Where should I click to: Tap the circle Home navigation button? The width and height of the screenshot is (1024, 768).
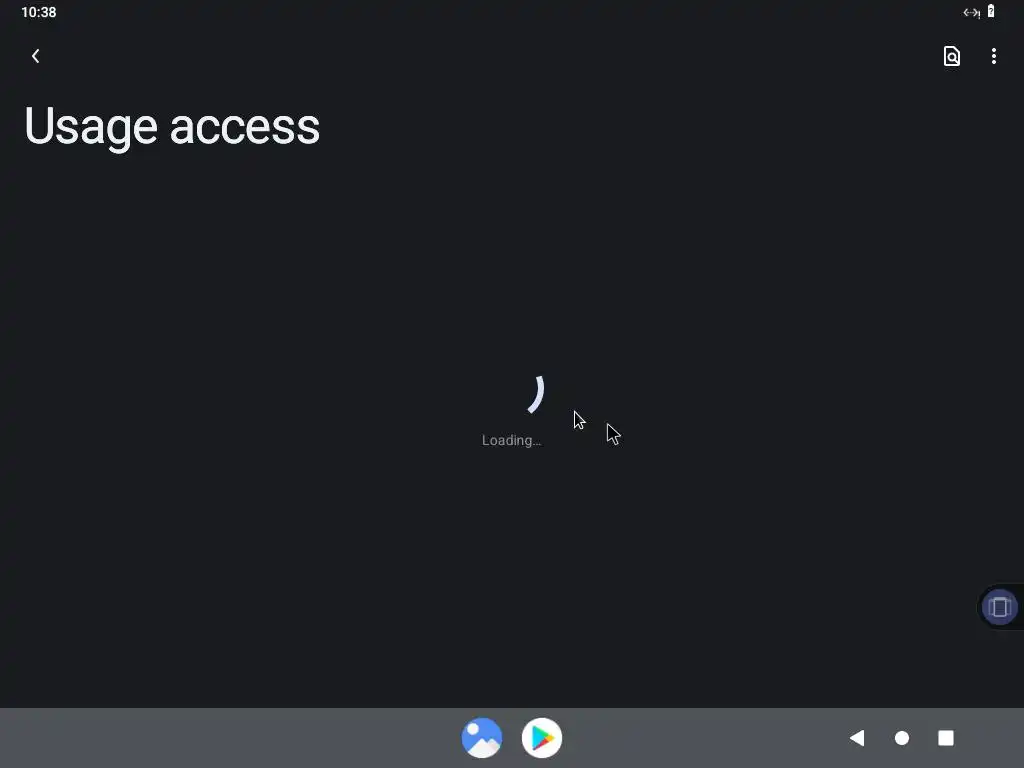point(902,738)
